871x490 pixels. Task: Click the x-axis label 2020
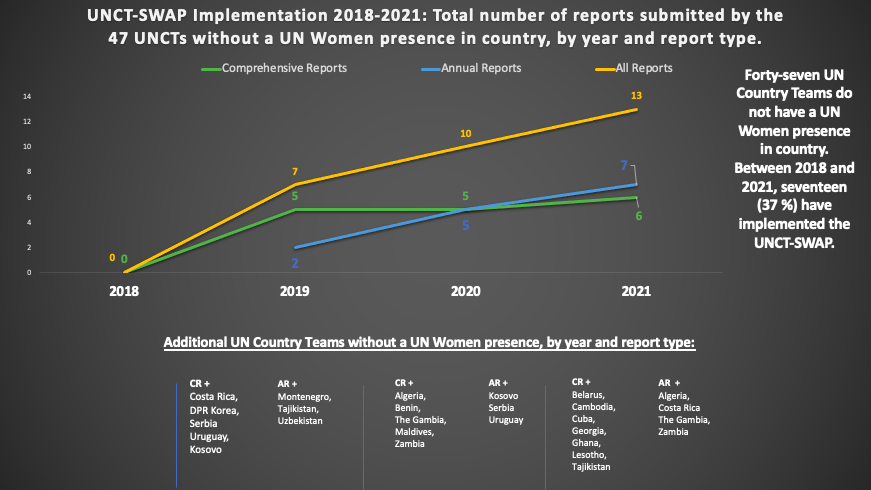point(465,291)
